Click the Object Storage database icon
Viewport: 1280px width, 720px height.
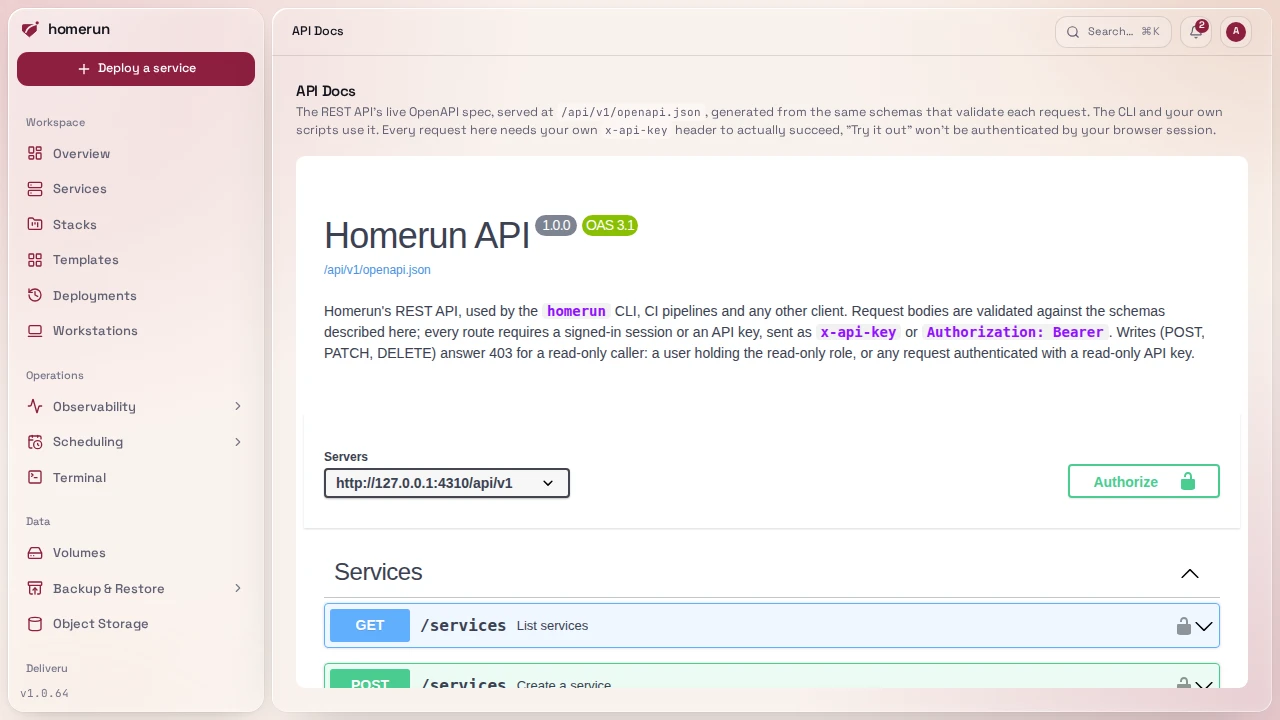click(35, 624)
